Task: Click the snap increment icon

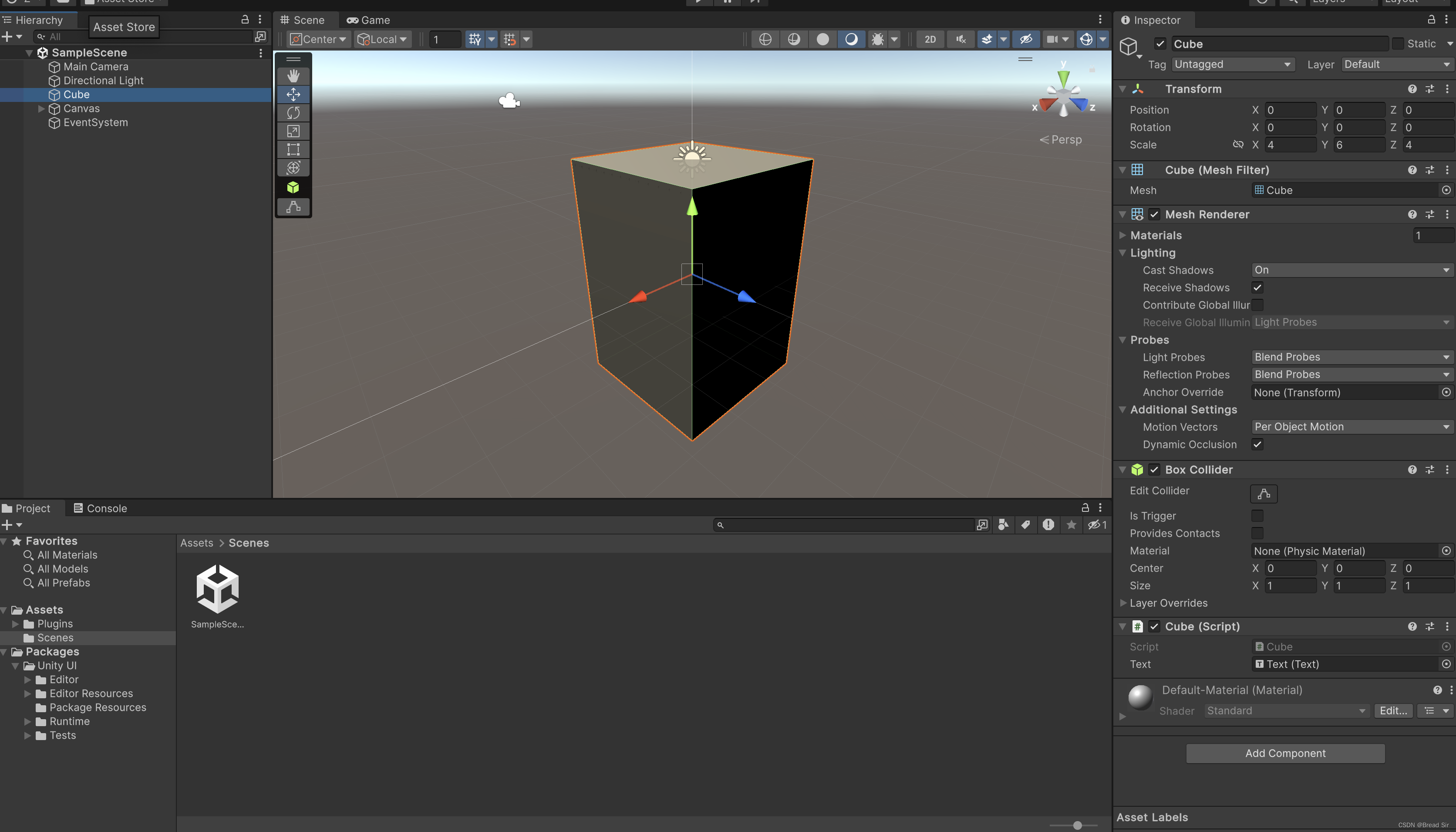Action: pyautogui.click(x=509, y=39)
